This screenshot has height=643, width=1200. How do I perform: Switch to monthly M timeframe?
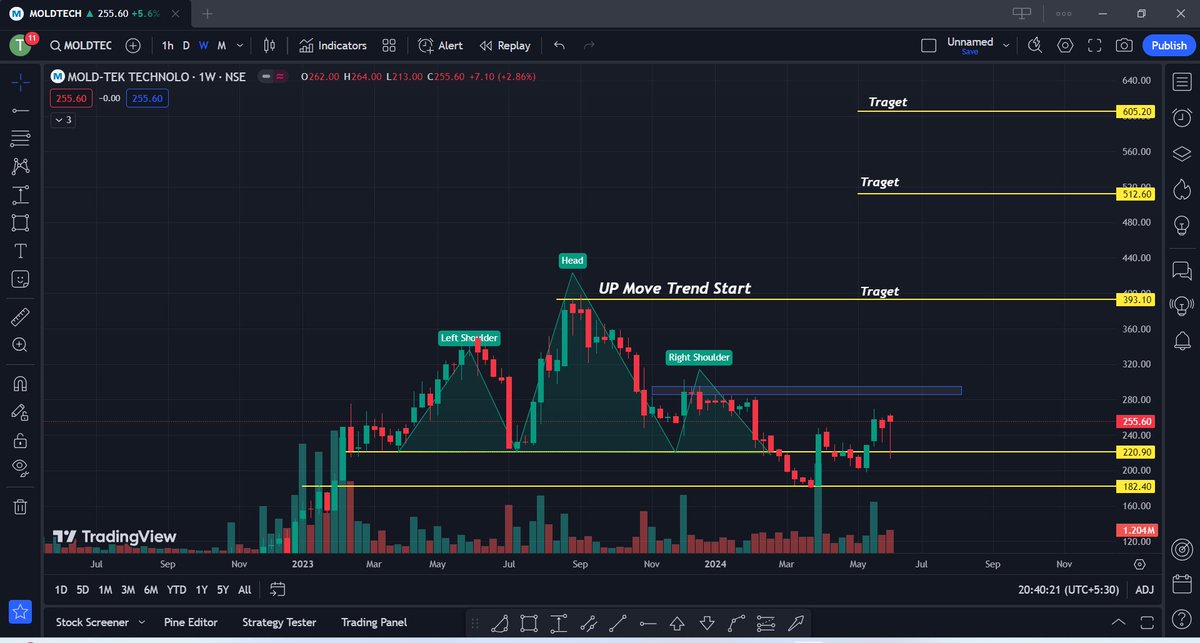tap(221, 46)
